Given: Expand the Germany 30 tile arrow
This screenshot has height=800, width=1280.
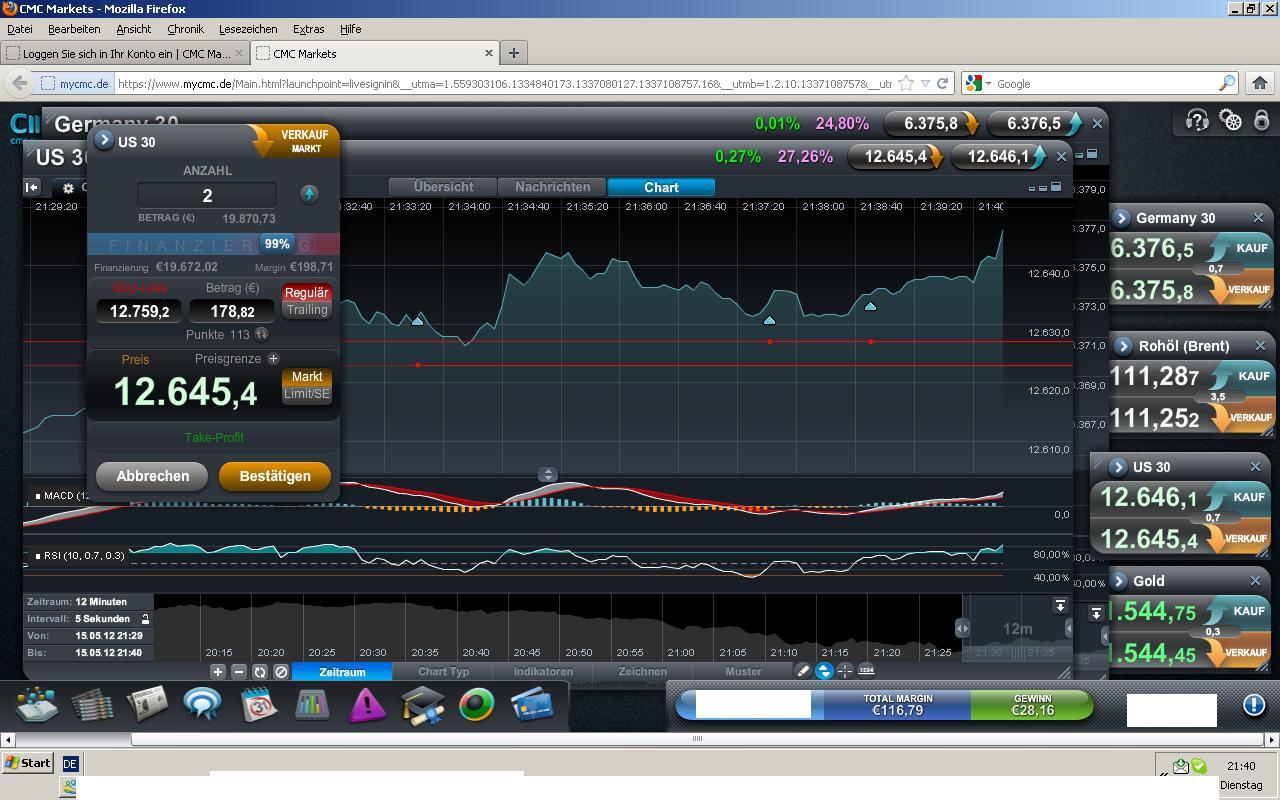Looking at the screenshot, I should pyautogui.click(x=1121, y=218).
